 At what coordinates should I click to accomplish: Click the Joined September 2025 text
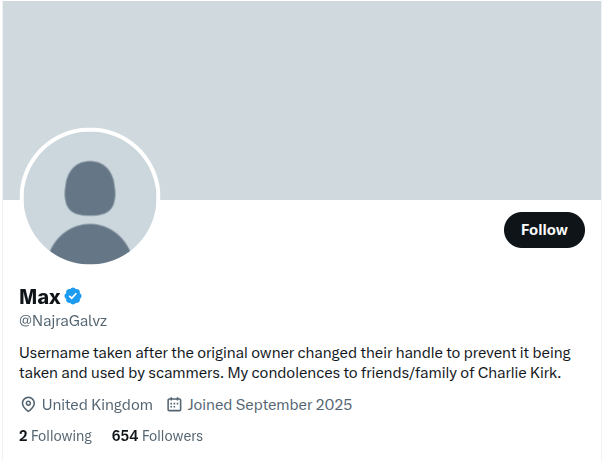click(269, 405)
